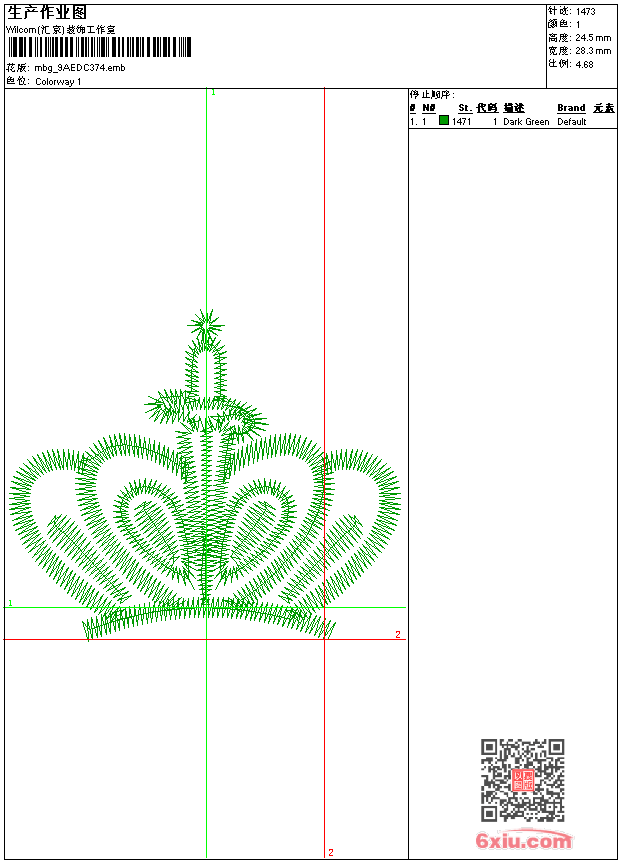Viewport: 620px width, 860px height.
Task: Click the Wilcom studio name line
Action: click(61, 30)
